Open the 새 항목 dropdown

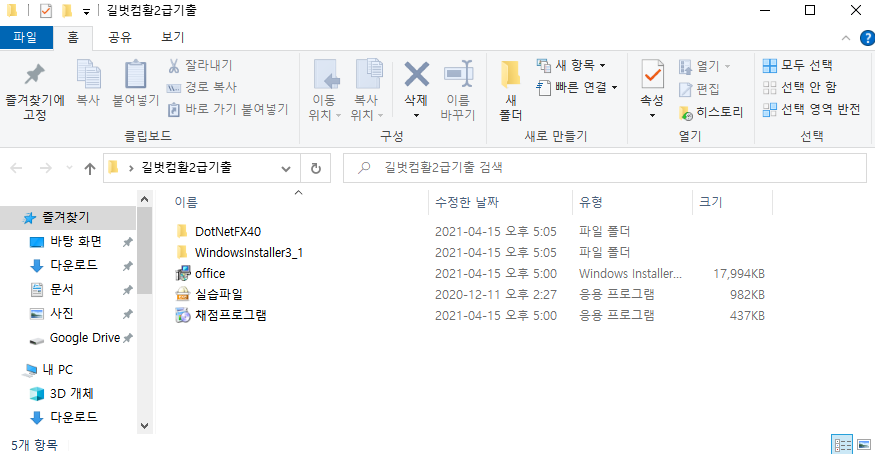pyautogui.click(x=571, y=65)
